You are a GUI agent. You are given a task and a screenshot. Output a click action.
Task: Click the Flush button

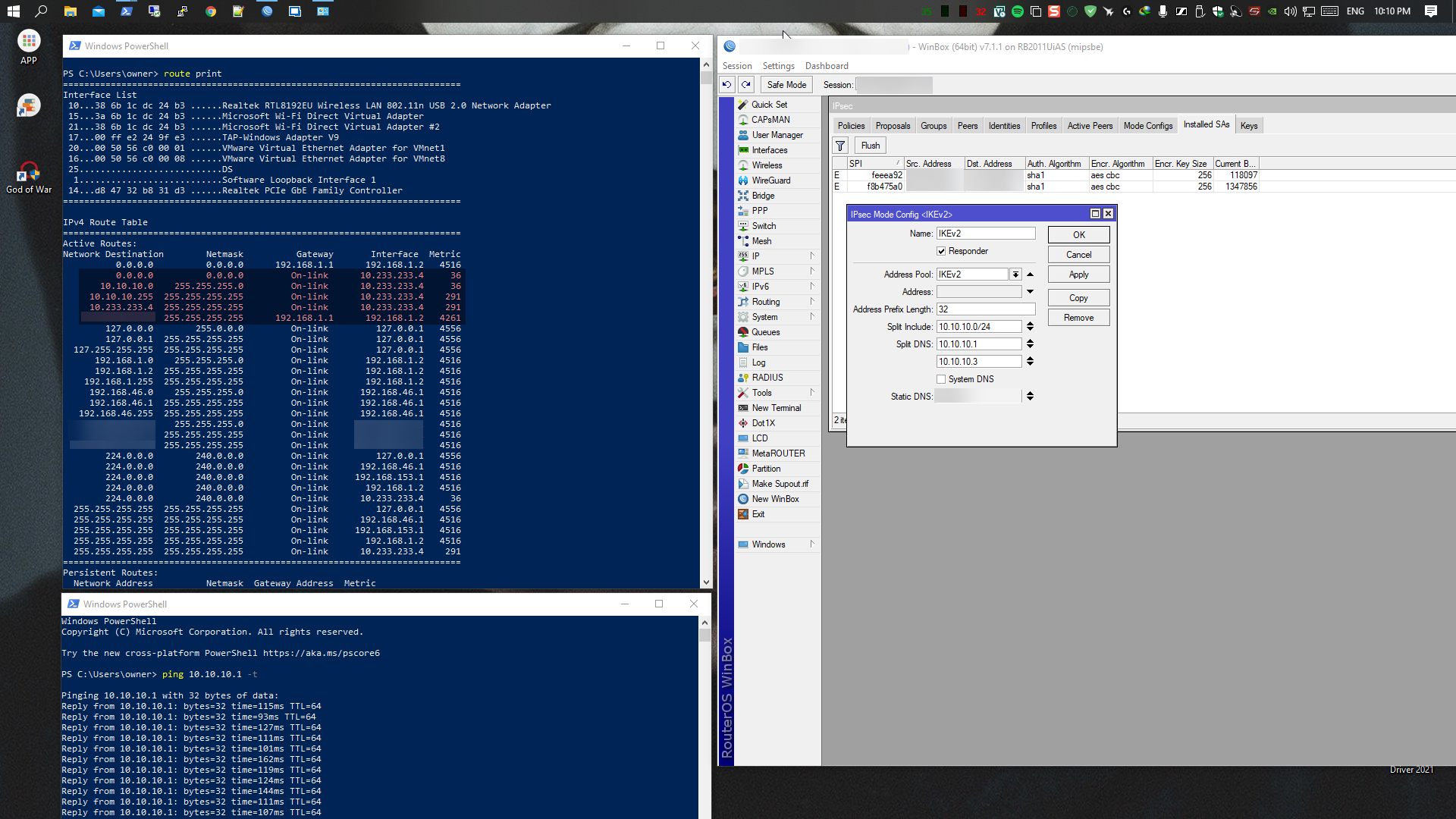pyautogui.click(x=870, y=146)
